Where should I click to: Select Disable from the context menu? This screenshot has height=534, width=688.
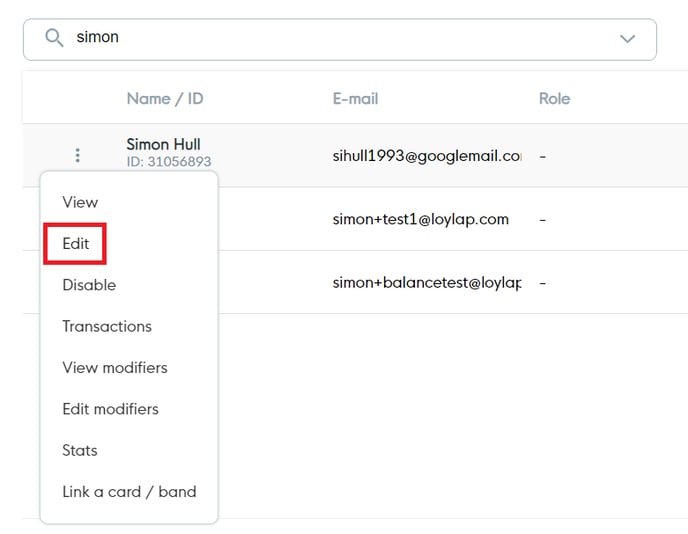(x=89, y=285)
